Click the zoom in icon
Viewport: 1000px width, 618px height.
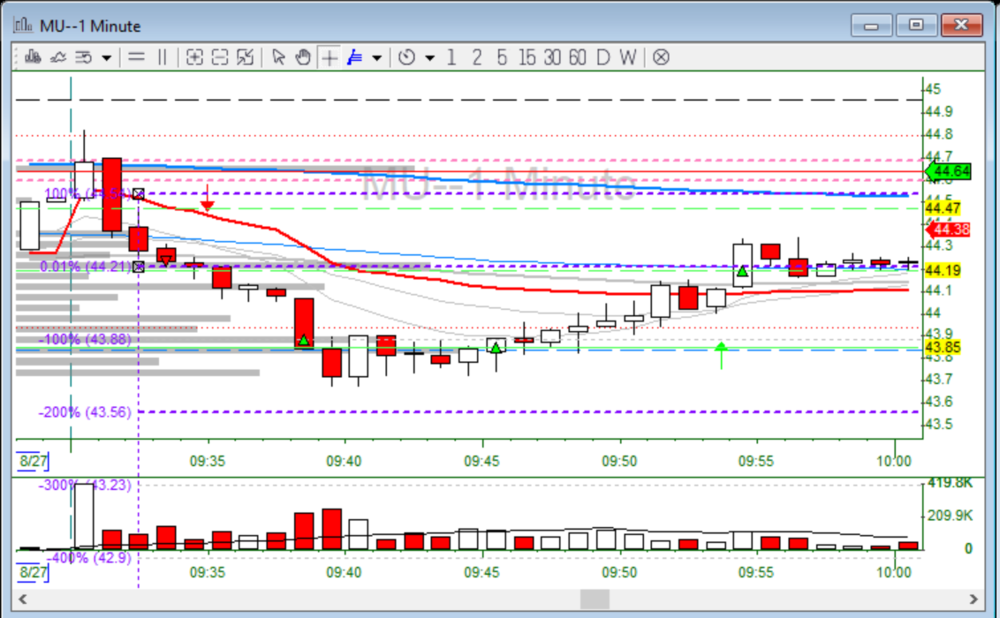click(194, 57)
